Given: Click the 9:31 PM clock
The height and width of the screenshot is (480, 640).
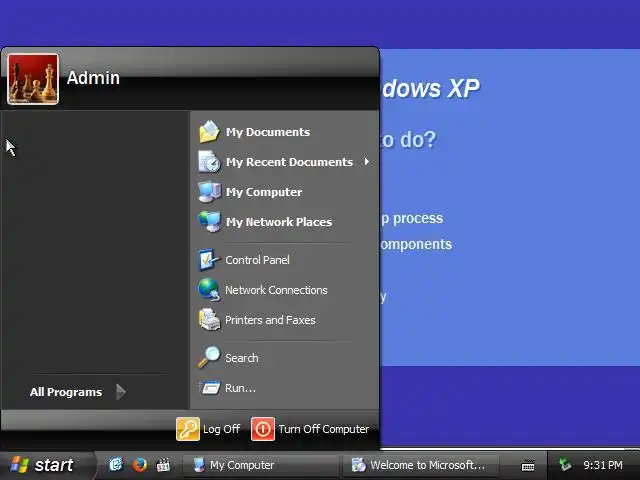Looking at the screenshot, I should (x=603, y=465).
